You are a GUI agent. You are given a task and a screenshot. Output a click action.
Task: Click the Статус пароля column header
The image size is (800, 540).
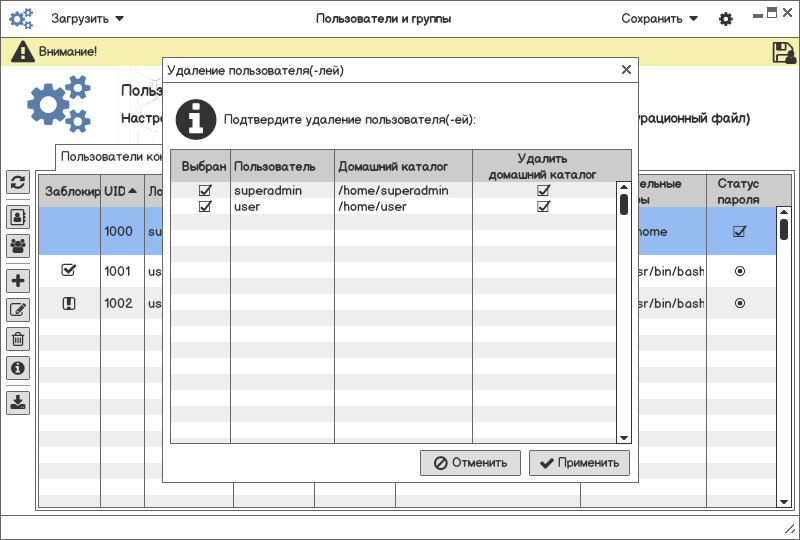(741, 191)
